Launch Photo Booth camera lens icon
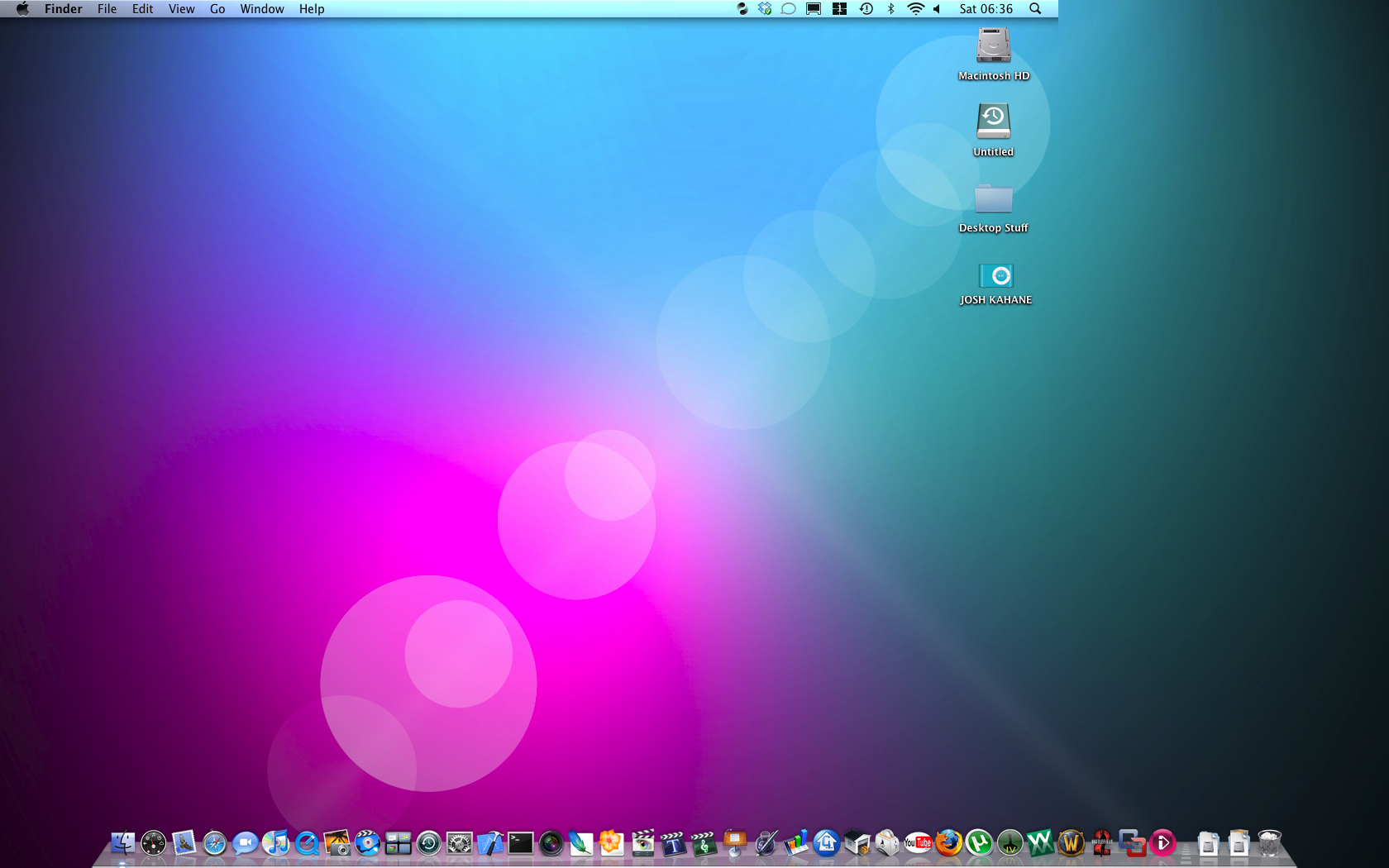1389x868 pixels. click(x=551, y=843)
